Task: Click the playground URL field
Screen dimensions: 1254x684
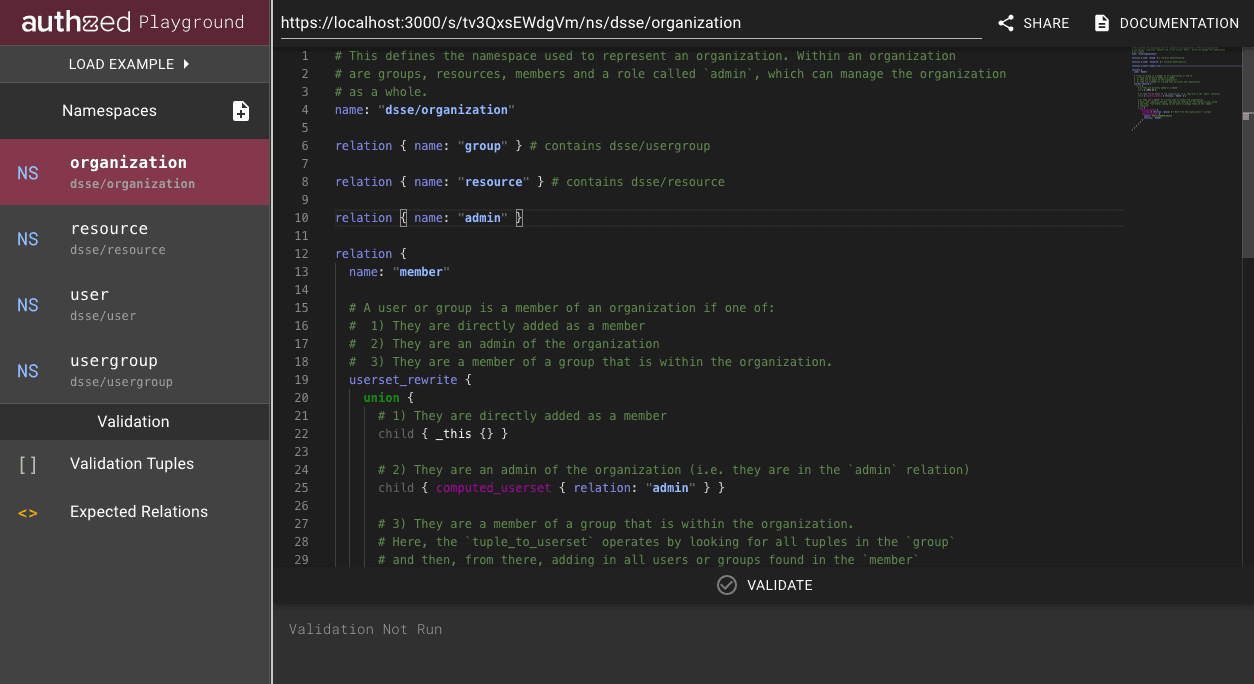Action: [630, 22]
